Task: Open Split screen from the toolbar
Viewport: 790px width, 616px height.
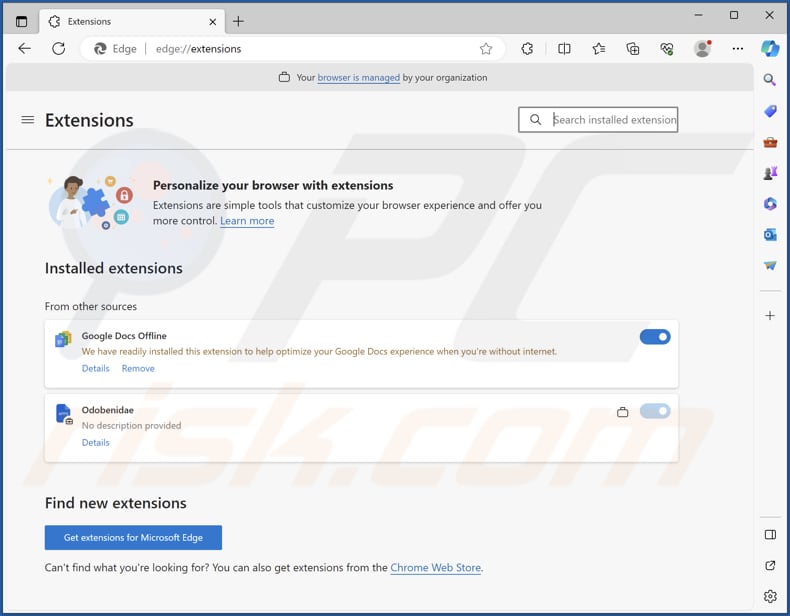Action: point(564,49)
